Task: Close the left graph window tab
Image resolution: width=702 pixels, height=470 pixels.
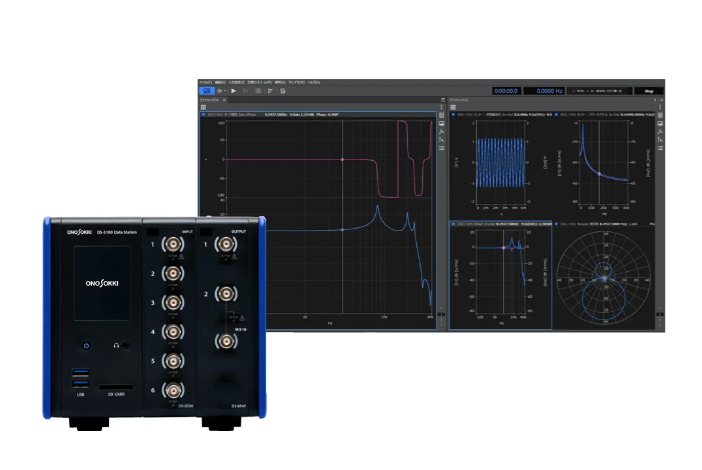Action: [224, 100]
